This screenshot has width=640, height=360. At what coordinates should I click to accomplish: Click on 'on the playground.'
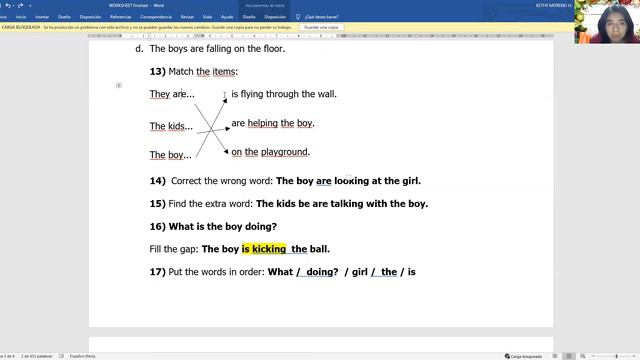[271, 152]
